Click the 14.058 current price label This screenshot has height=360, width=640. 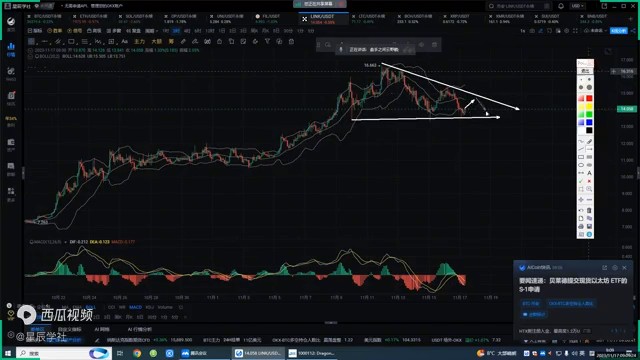[x=626, y=109]
